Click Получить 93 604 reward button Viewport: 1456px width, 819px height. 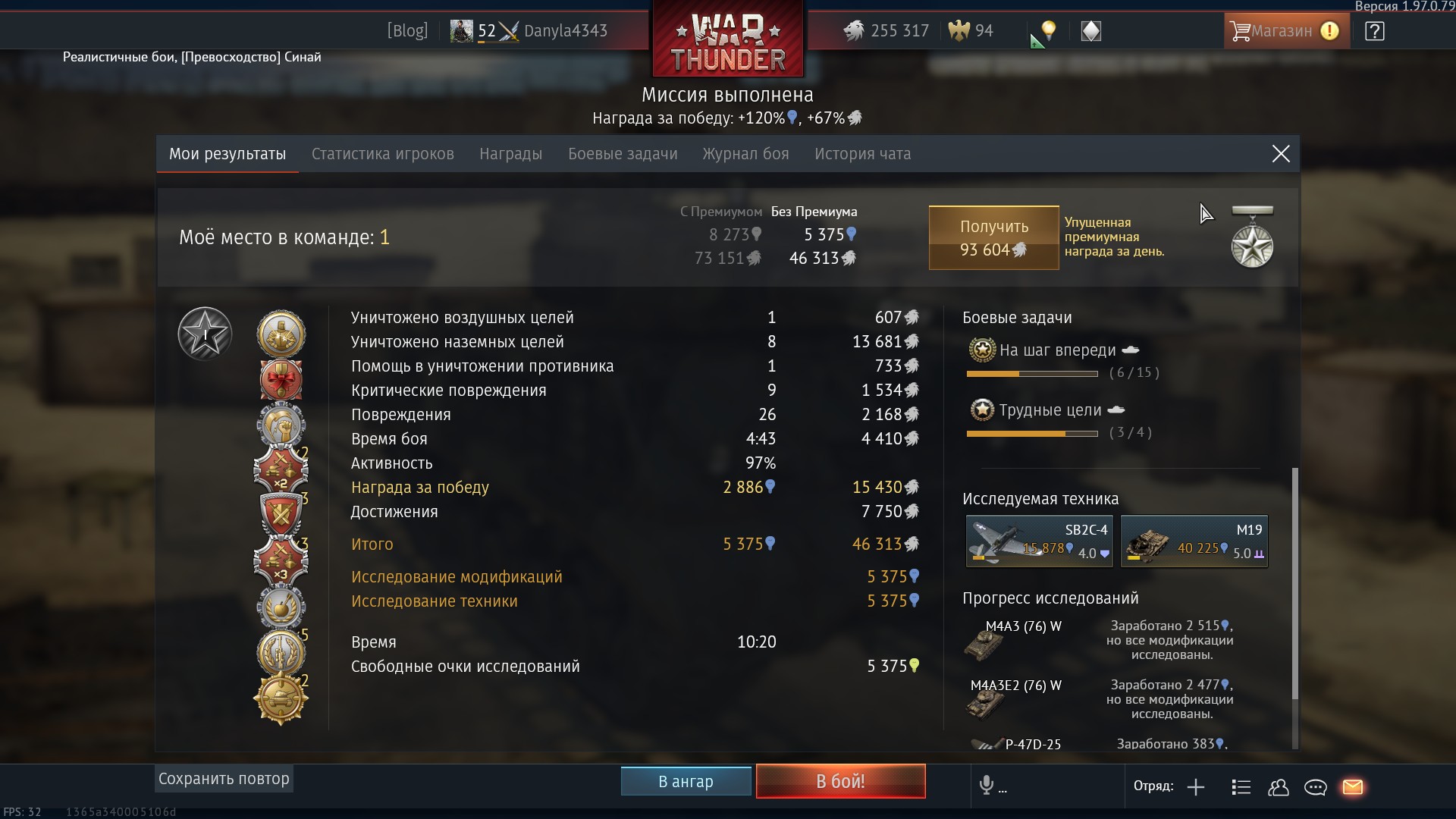[993, 237]
